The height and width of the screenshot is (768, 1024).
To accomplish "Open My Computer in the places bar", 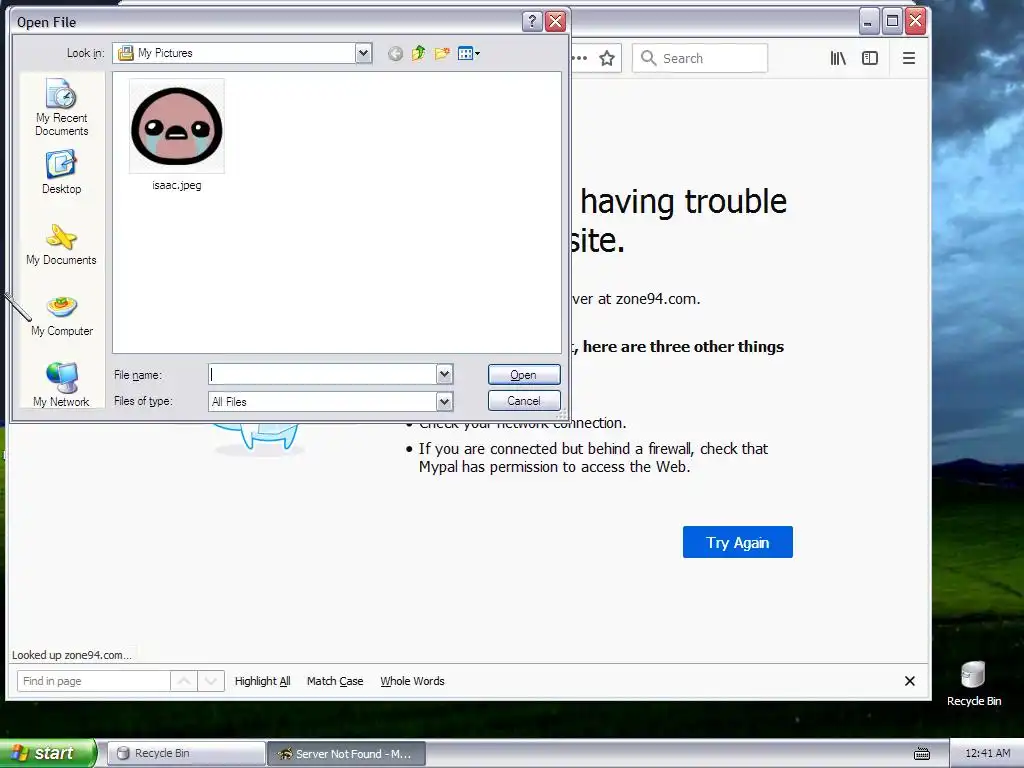I will [x=61, y=316].
